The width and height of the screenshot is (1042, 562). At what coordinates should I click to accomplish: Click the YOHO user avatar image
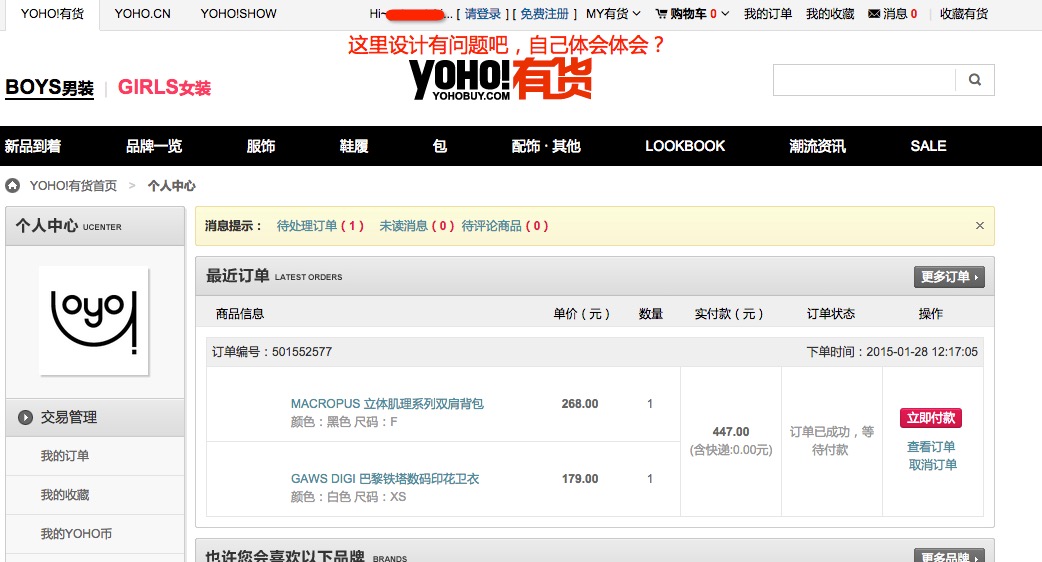[x=94, y=321]
